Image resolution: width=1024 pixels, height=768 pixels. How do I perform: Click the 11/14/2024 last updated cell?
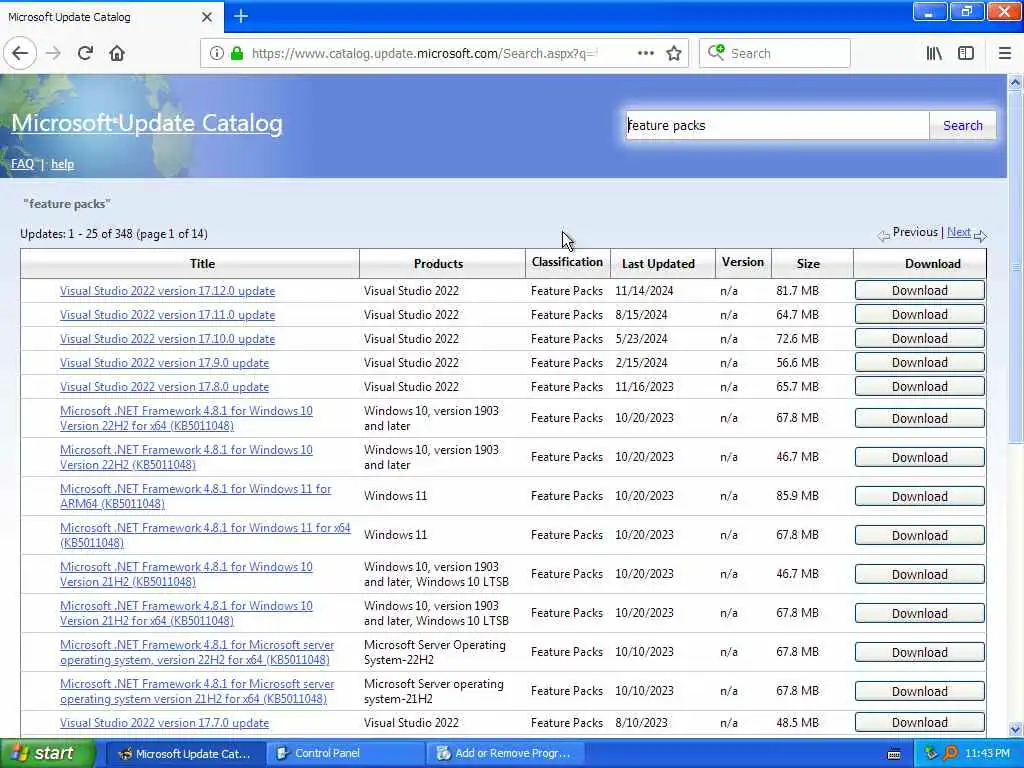[644, 291]
